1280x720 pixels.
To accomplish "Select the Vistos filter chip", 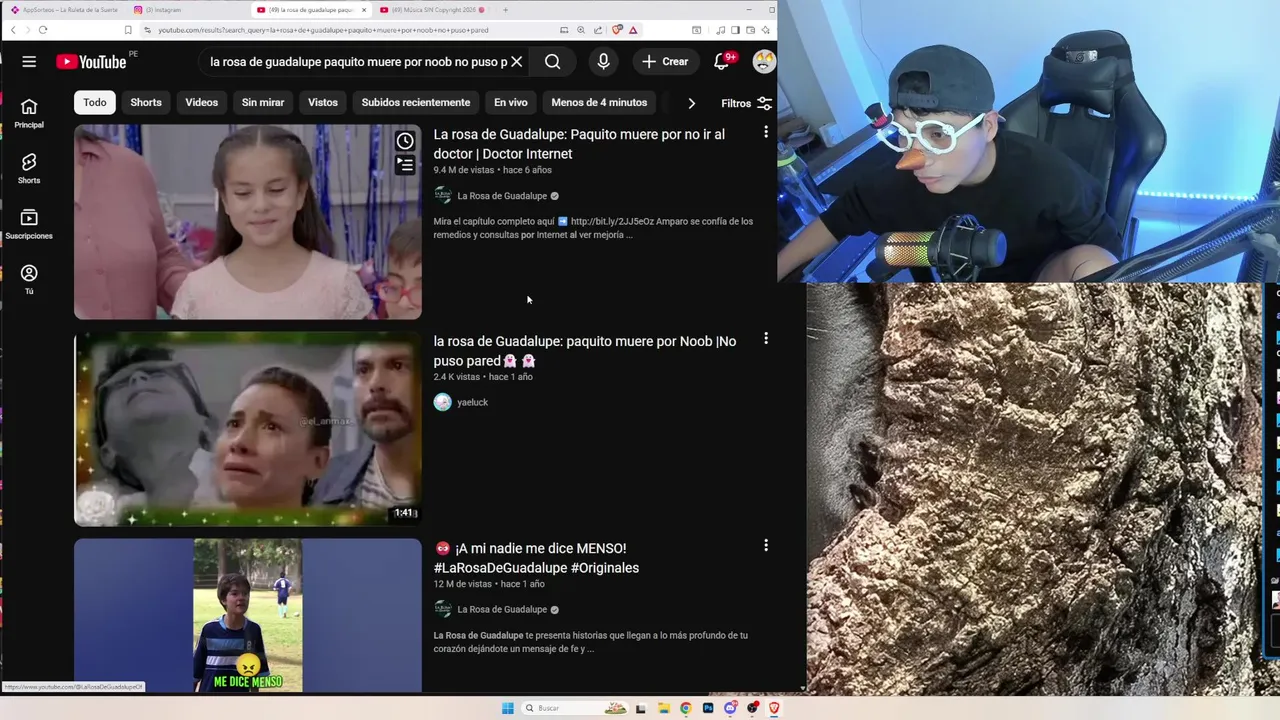I will click(323, 102).
